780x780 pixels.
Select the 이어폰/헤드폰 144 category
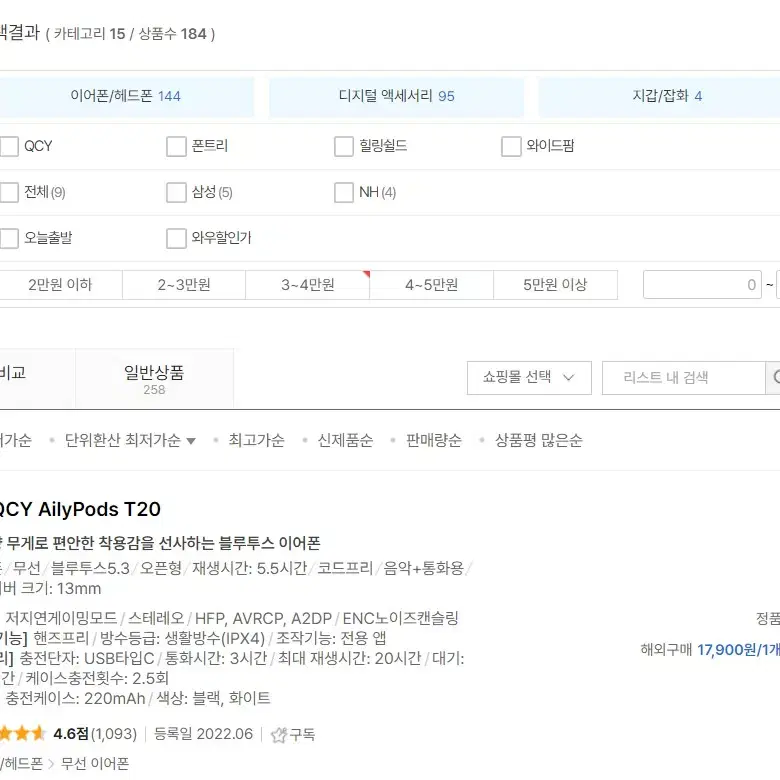(x=126, y=97)
